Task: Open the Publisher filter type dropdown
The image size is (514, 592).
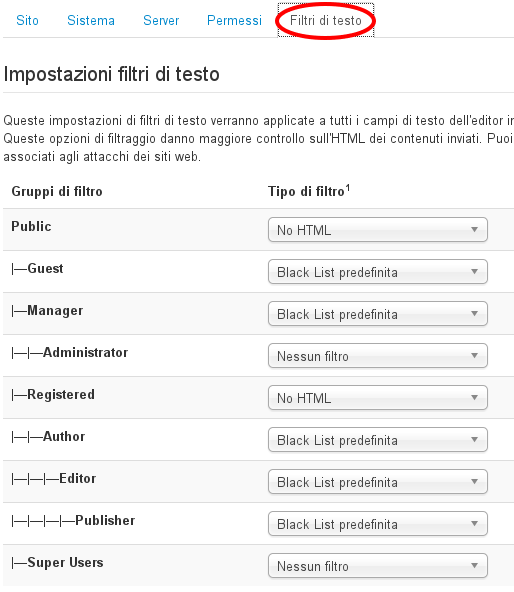Action: [378, 524]
